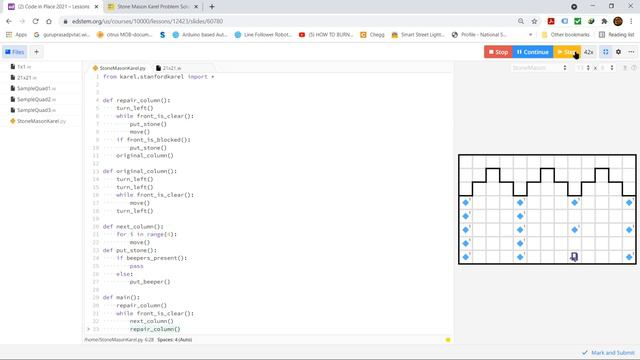Click the line 33 debugger arrow marker

pos(88,329)
